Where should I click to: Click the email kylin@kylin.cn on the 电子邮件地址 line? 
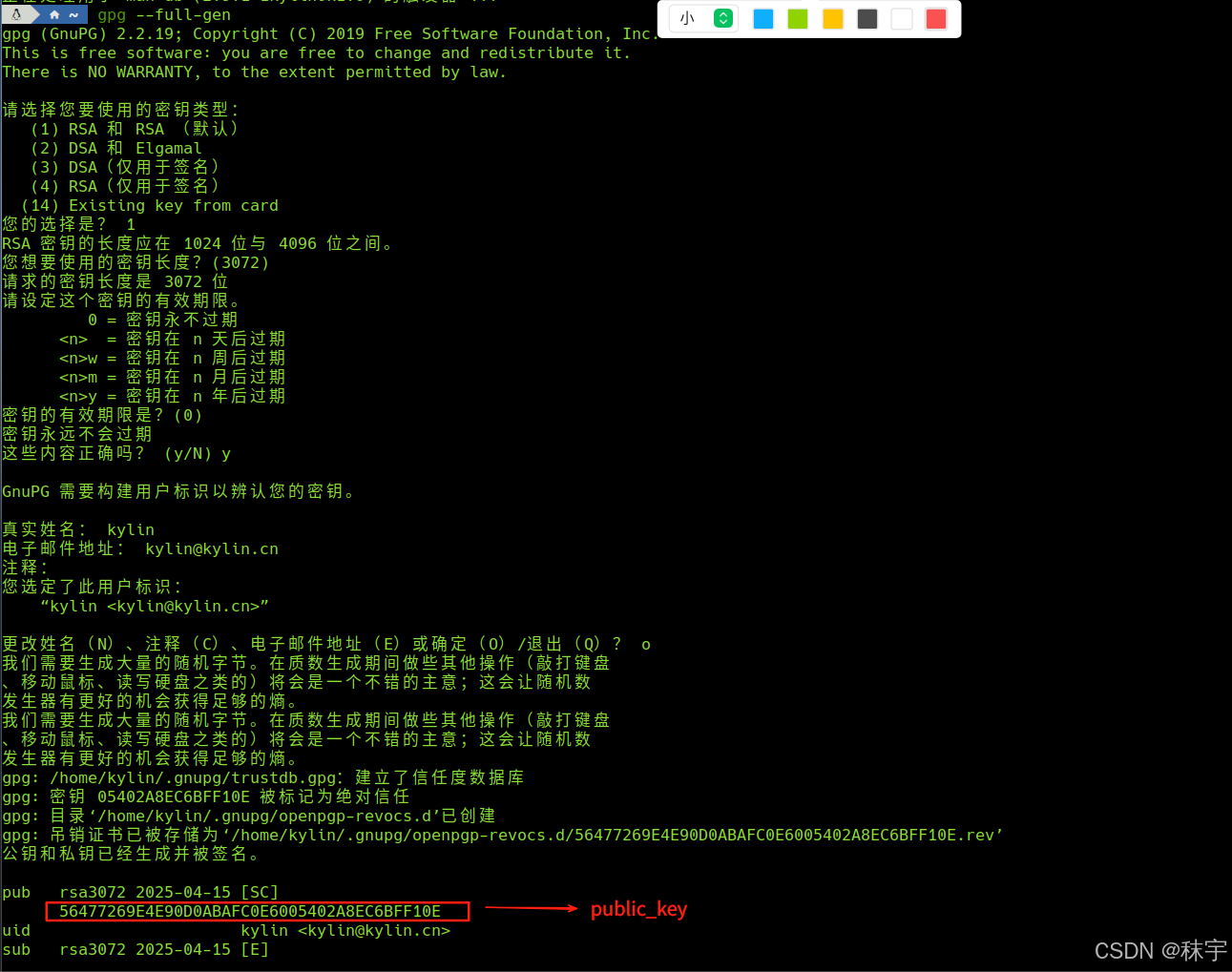coord(212,548)
